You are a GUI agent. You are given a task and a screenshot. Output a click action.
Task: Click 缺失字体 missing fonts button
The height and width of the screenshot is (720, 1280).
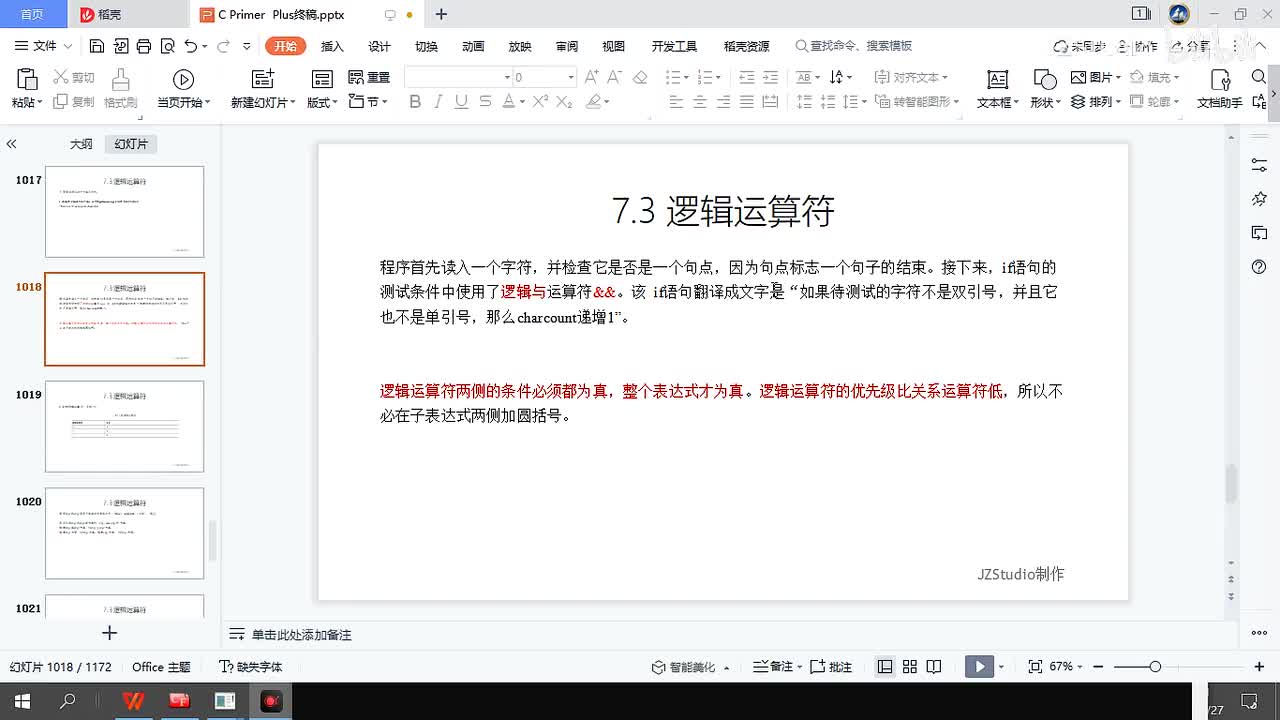[251, 666]
